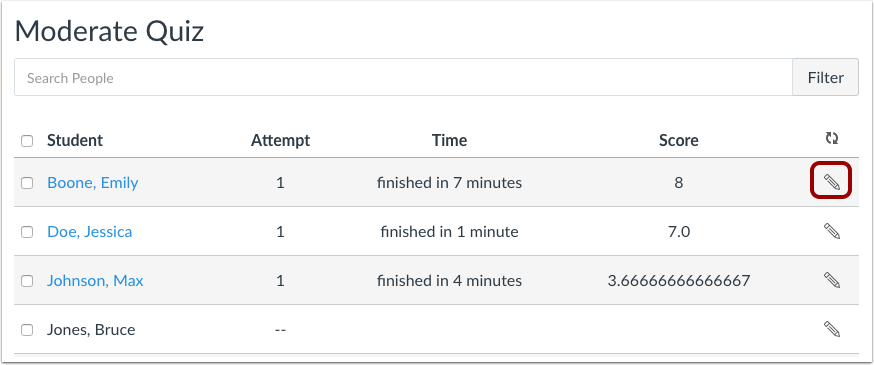
Task: Click the pencil icon for Bruce Jones
Action: click(832, 329)
